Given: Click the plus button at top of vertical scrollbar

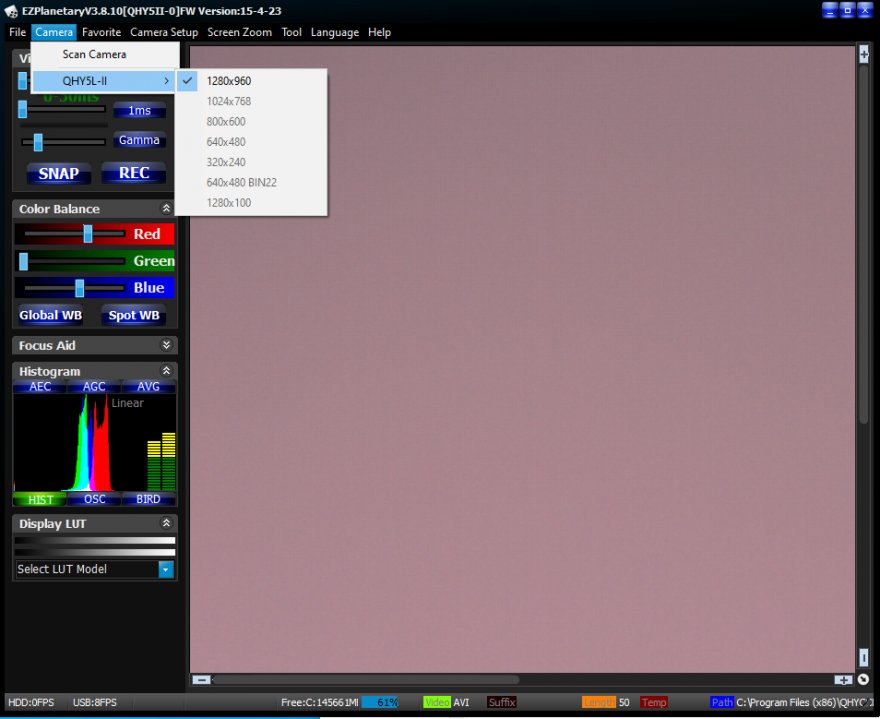Looking at the screenshot, I should (x=864, y=55).
